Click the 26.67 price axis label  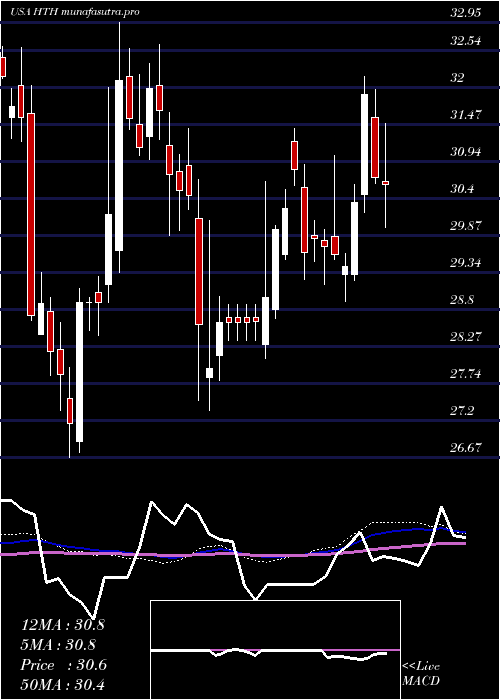tap(465, 448)
